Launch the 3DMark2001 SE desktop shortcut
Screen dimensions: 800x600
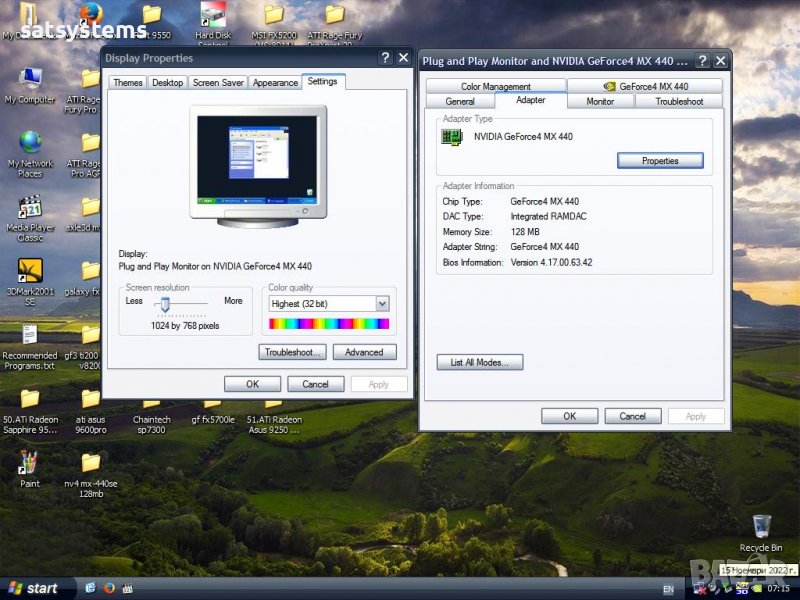coord(30,271)
